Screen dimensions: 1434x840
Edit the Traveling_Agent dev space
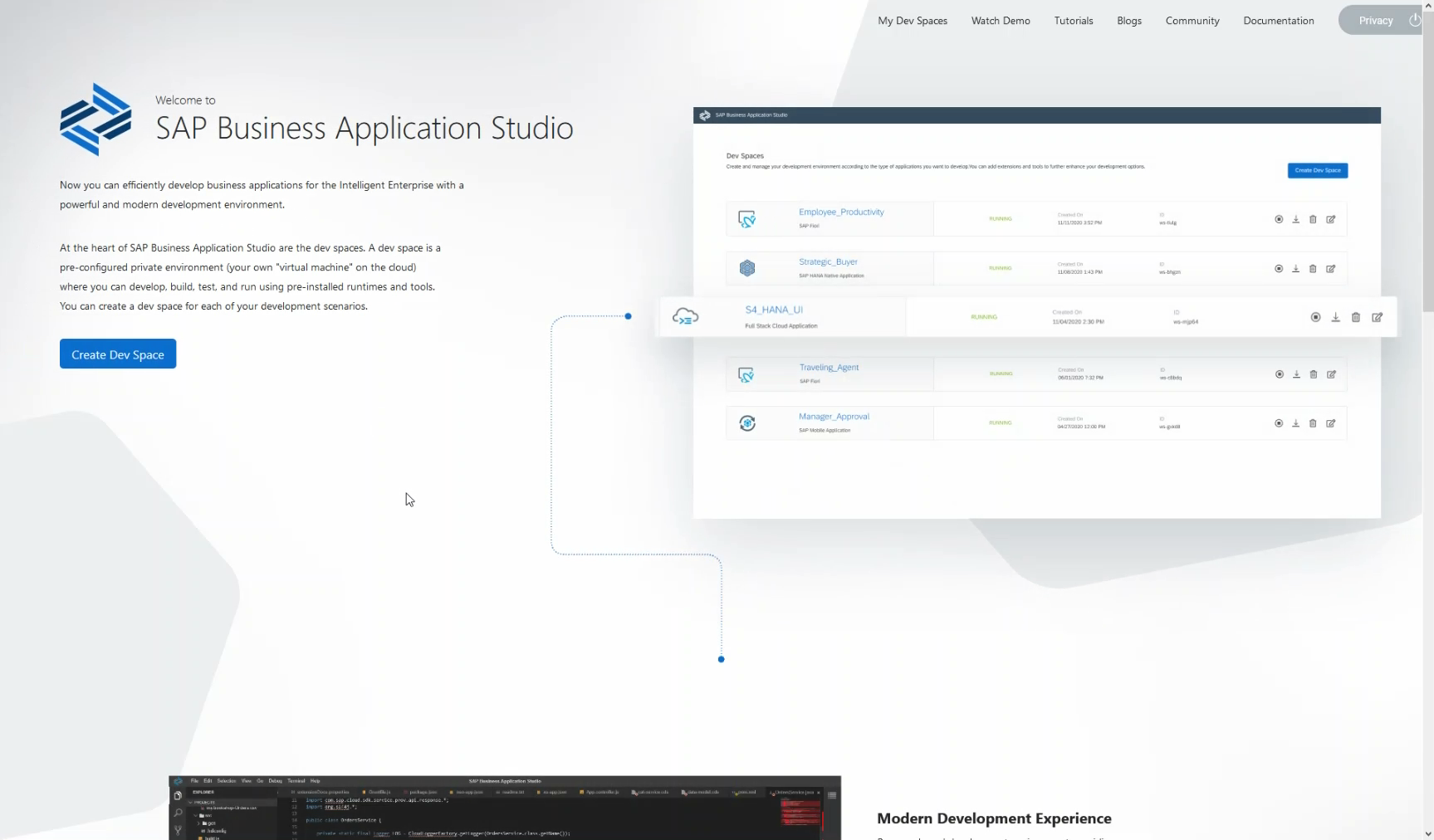tap(1330, 374)
